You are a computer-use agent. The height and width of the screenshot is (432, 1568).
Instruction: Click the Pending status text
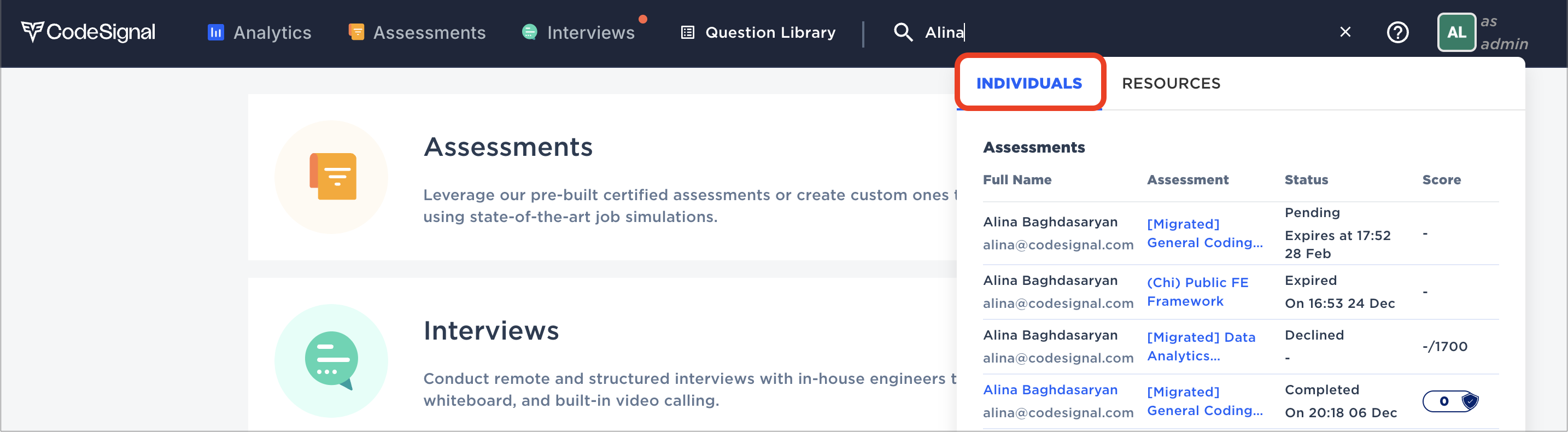(x=1312, y=212)
